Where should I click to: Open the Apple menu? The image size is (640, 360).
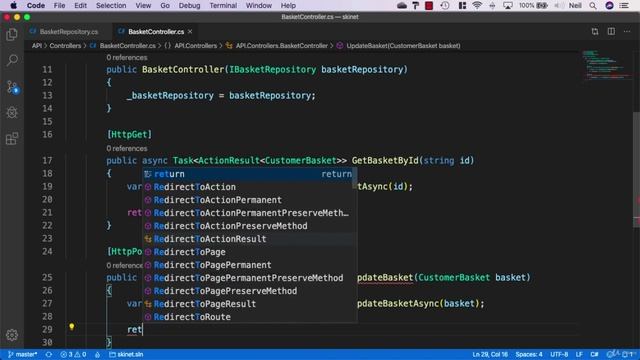[x=13, y=6]
